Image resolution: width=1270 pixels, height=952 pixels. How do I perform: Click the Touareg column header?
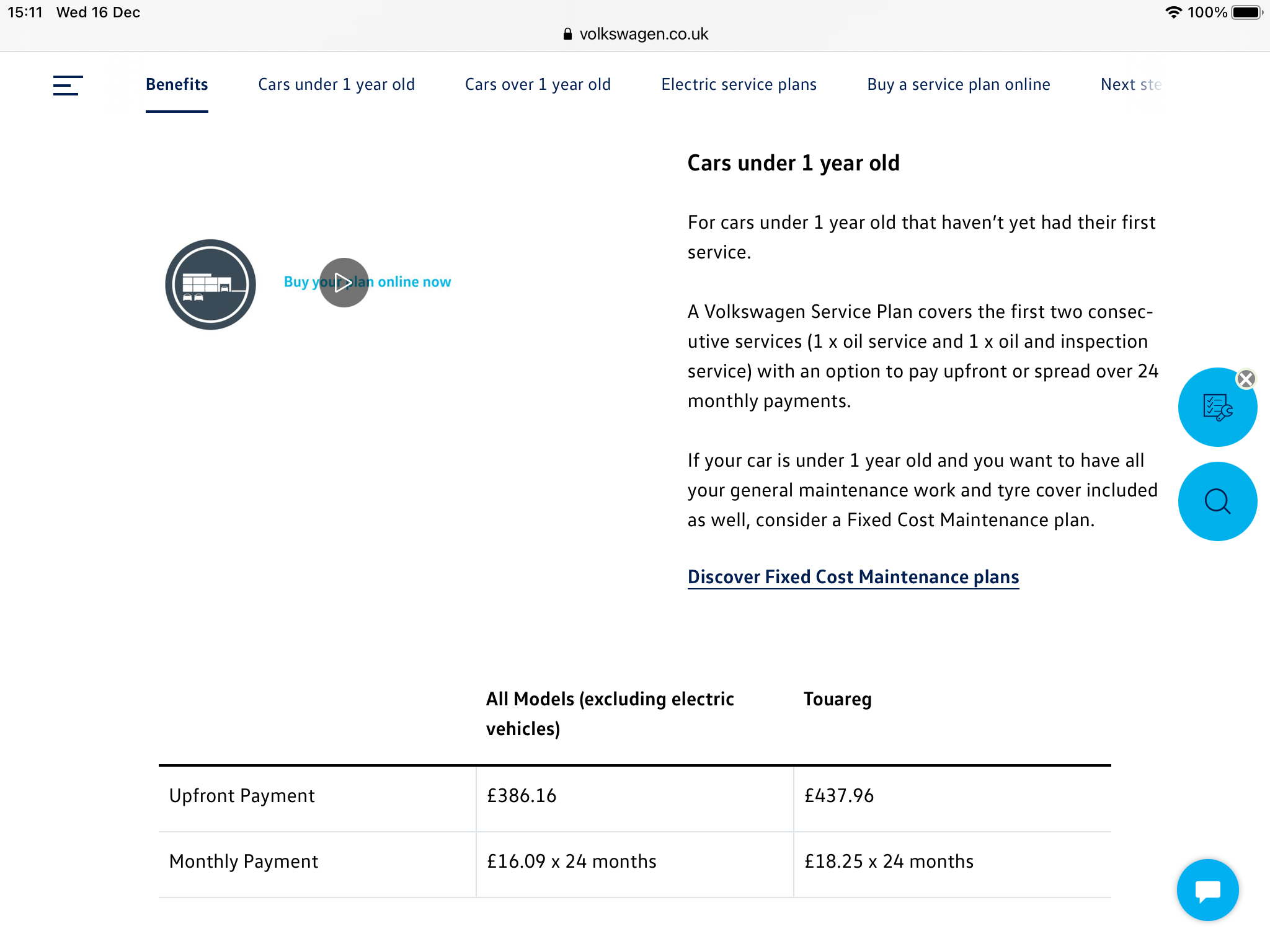[838, 699]
